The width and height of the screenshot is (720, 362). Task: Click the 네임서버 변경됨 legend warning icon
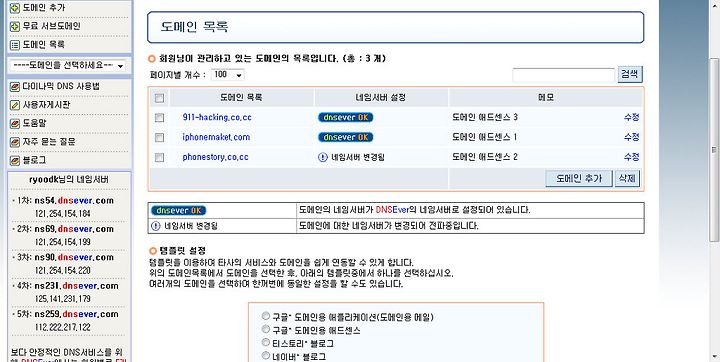click(156, 226)
